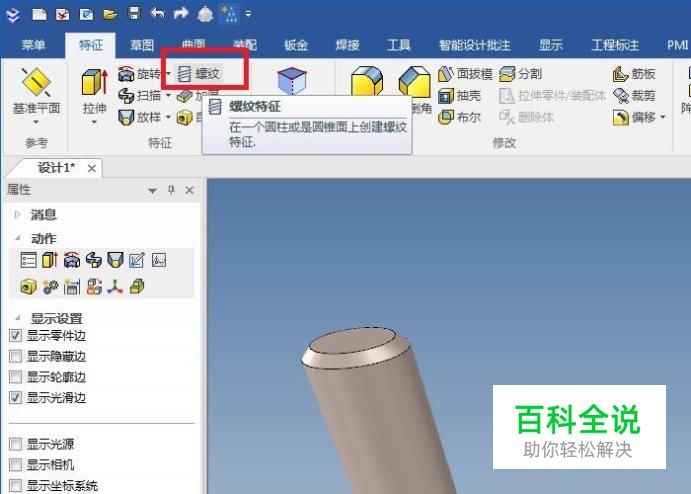Click the properties list icon in 动作 panel
This screenshot has height=494, width=691.
(28, 260)
